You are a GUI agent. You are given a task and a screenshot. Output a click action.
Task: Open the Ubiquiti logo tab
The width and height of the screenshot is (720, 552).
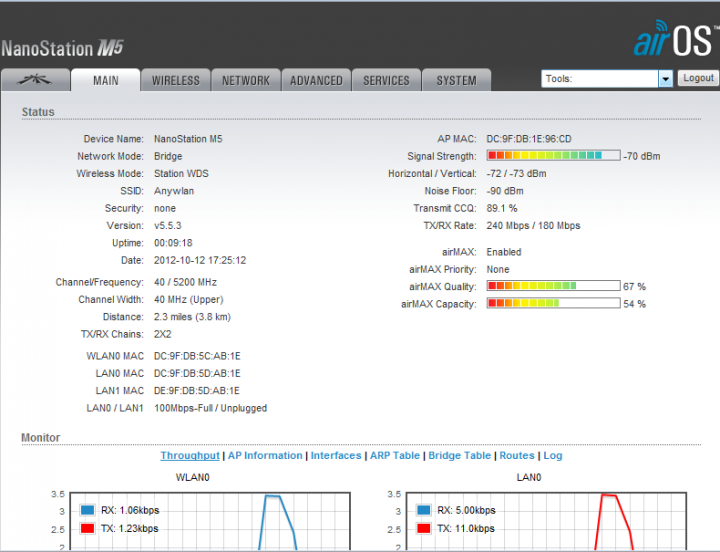(35, 80)
